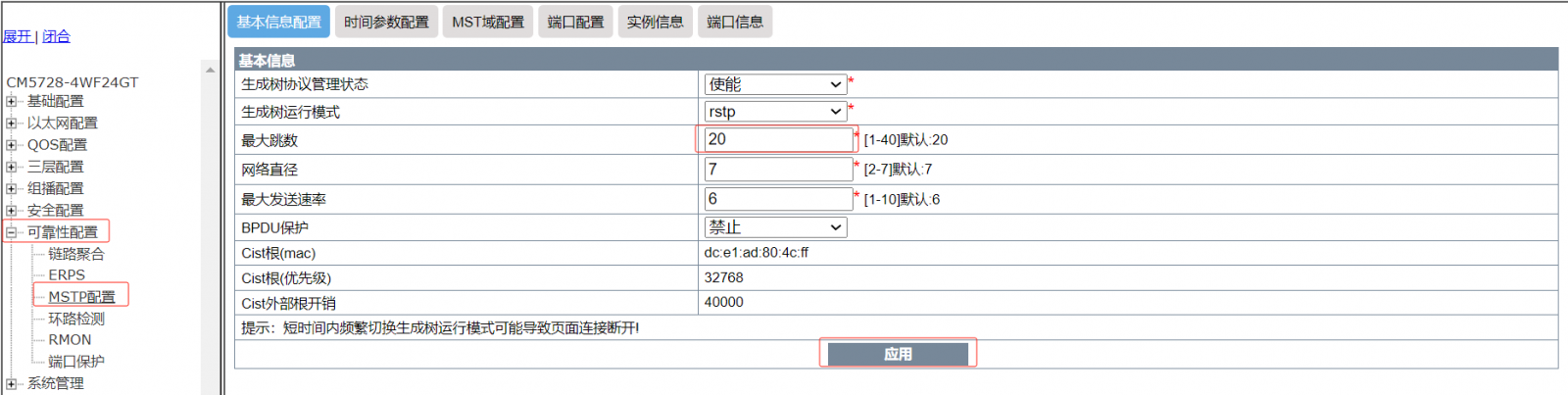
Task: Switch to the MST域配置 tab
Action: click(487, 22)
